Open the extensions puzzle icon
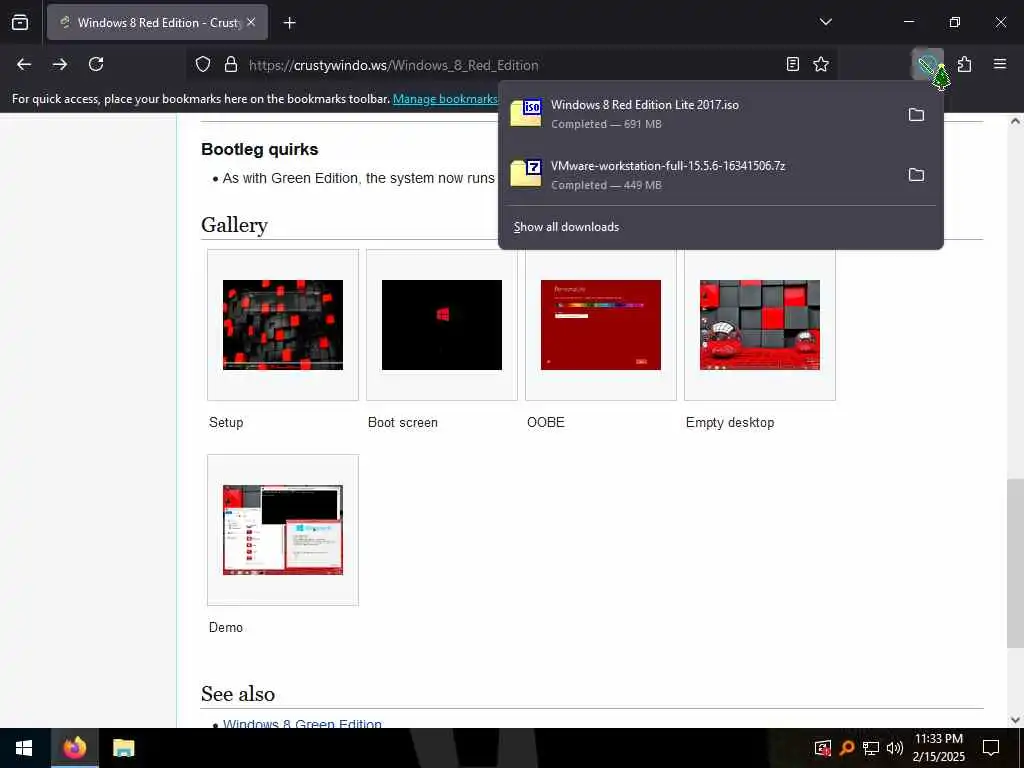Image resolution: width=1024 pixels, height=768 pixels. click(x=965, y=64)
